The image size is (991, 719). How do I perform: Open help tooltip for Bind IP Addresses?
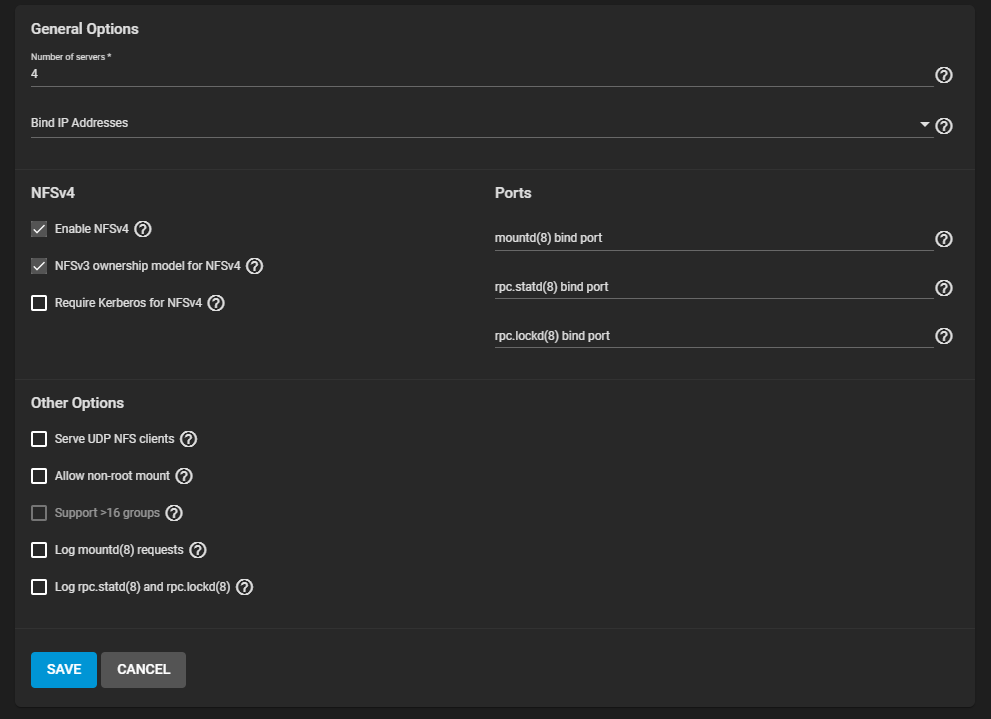pyautogui.click(x=943, y=126)
